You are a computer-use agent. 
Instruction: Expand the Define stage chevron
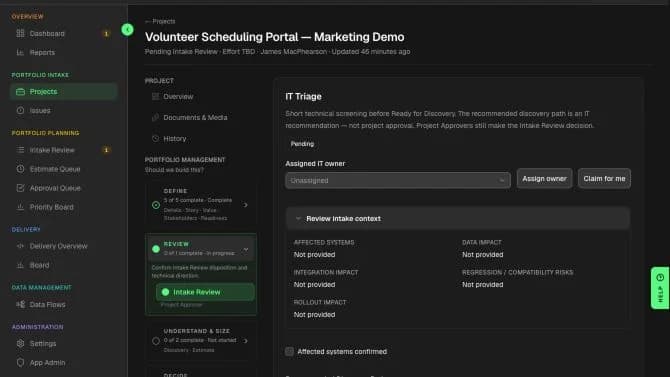click(x=246, y=205)
